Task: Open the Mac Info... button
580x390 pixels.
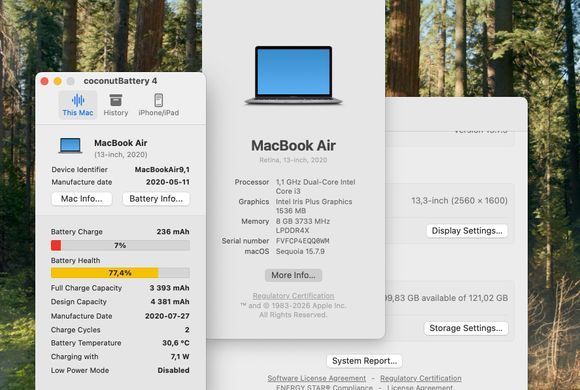Action: click(x=82, y=199)
